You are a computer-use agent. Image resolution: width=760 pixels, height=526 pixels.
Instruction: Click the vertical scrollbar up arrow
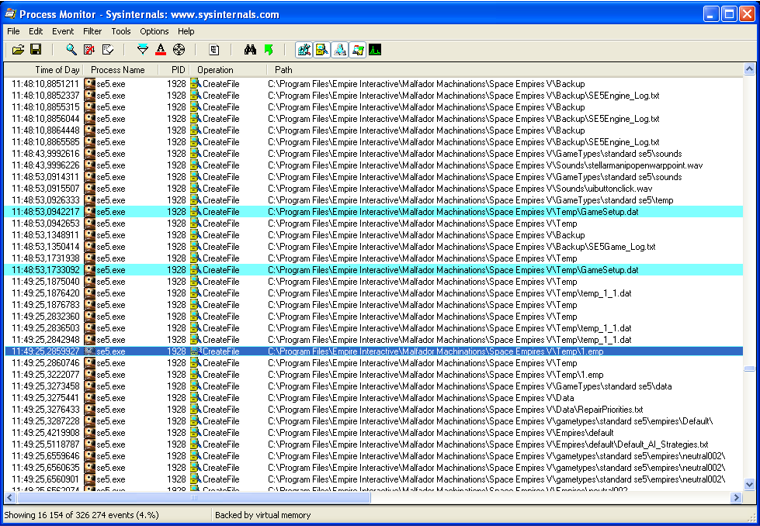pyautogui.click(x=749, y=70)
